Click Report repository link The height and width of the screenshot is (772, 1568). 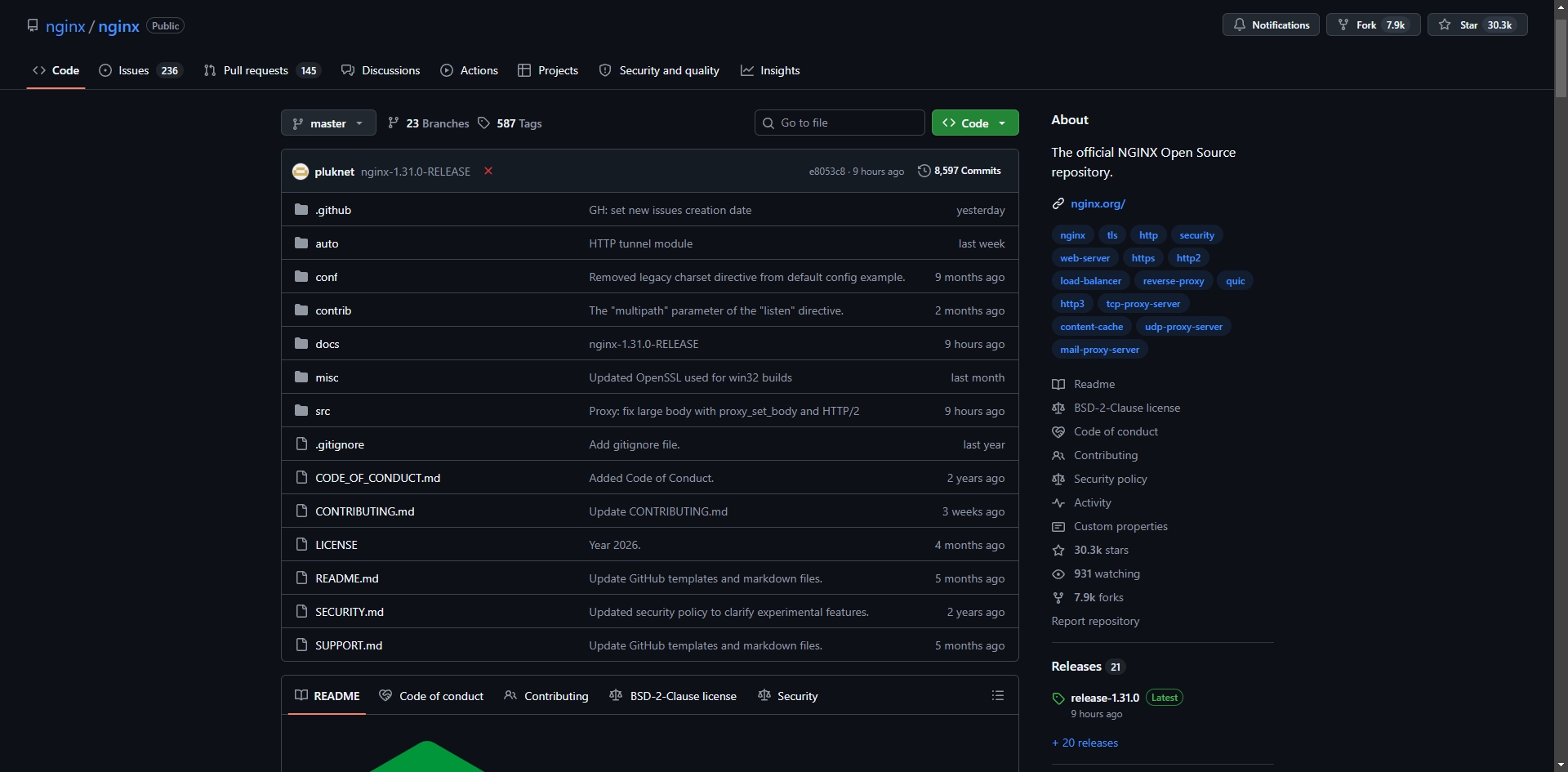[x=1095, y=621]
